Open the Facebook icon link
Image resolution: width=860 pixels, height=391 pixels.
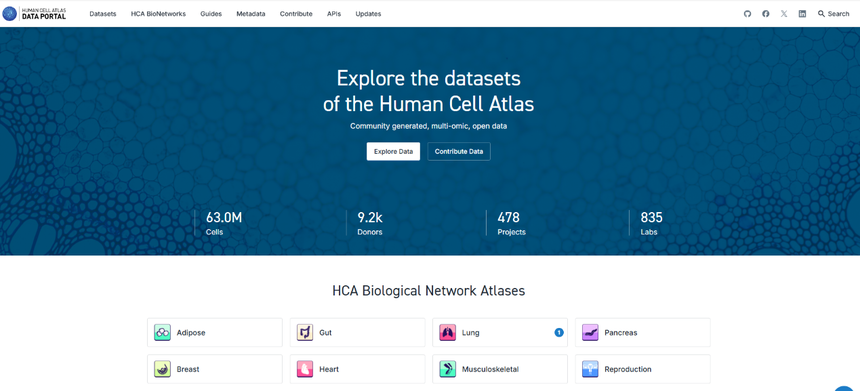(766, 14)
